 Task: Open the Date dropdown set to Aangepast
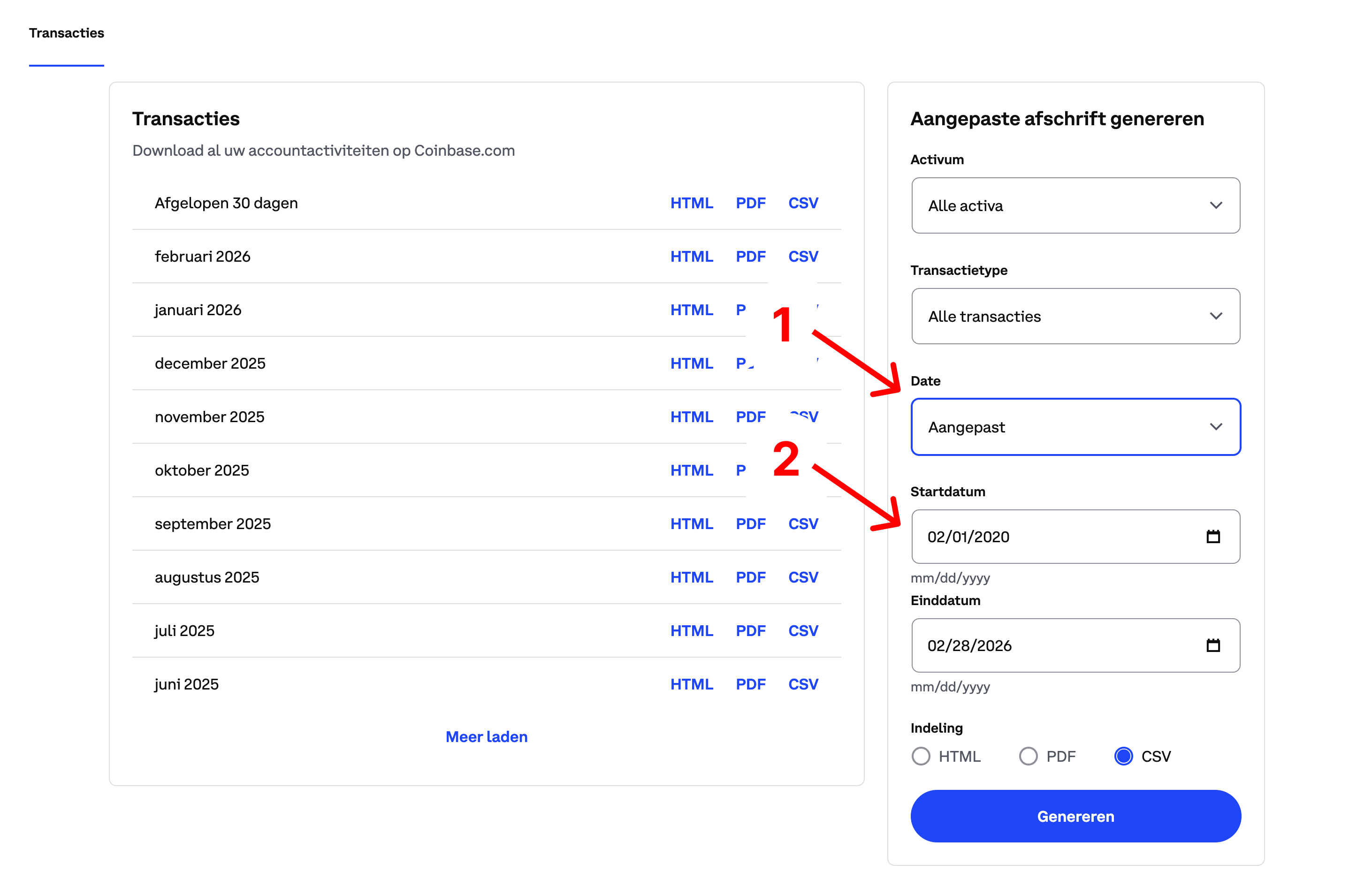coord(1075,427)
